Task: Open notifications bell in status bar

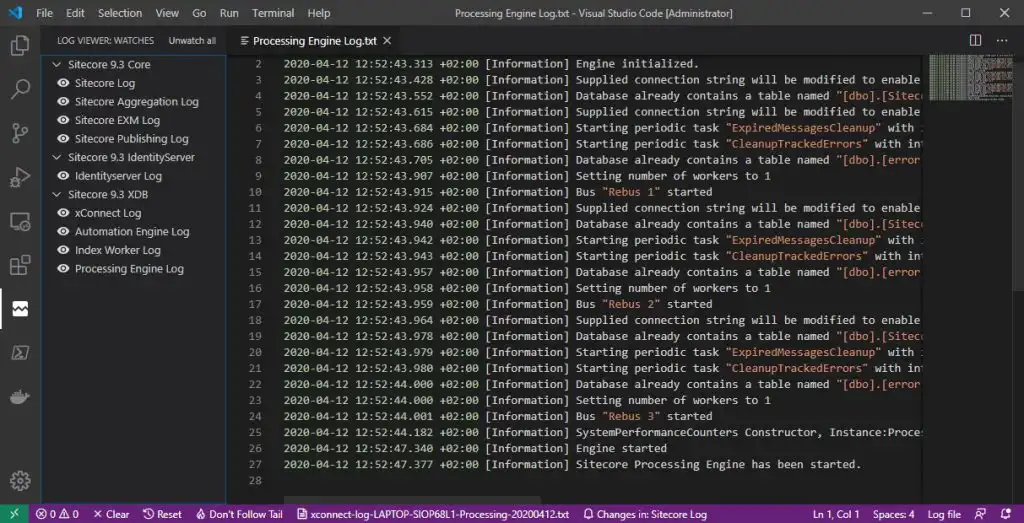Action: 1007,514
